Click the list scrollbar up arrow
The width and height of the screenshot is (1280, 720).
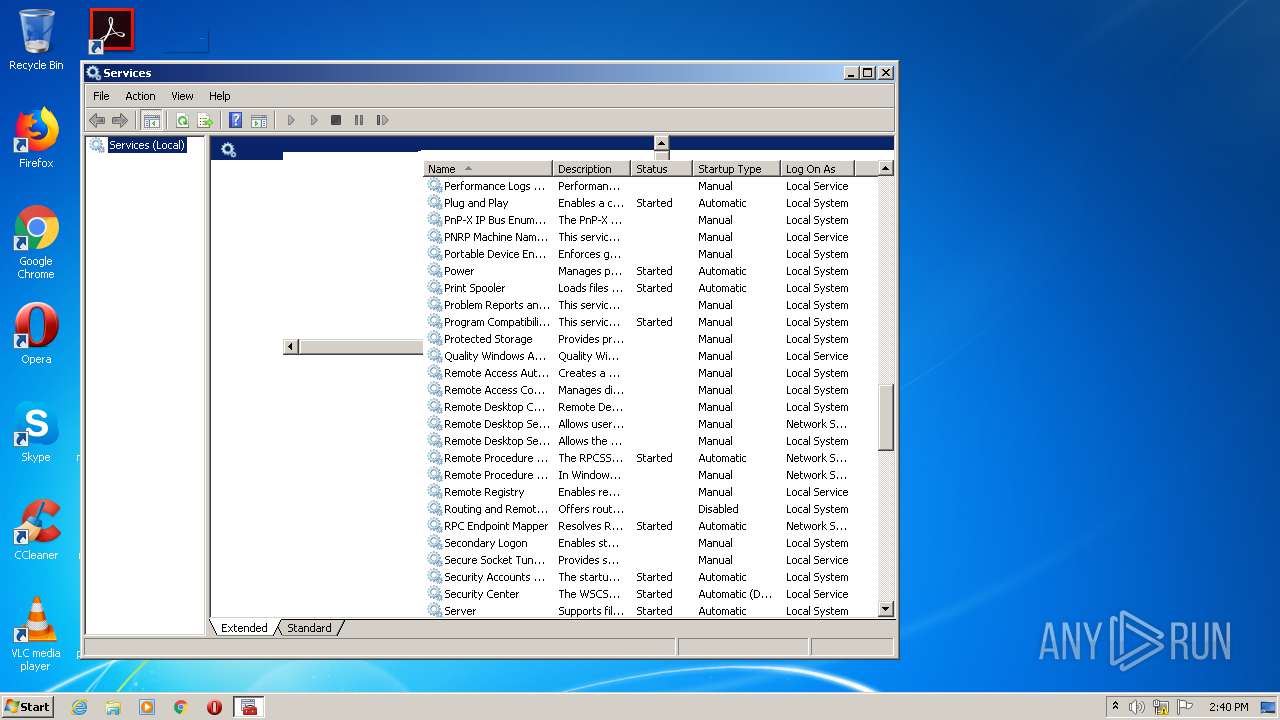pyautogui.click(x=885, y=169)
